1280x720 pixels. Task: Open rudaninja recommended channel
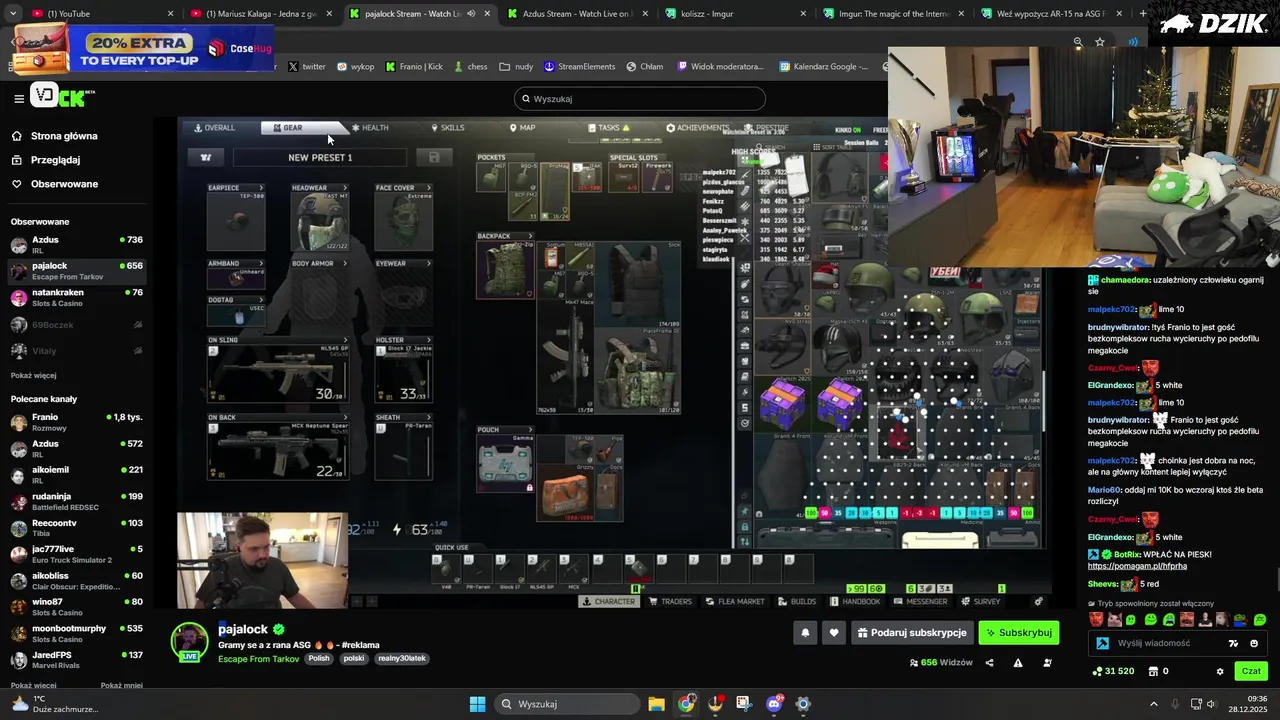coord(76,501)
